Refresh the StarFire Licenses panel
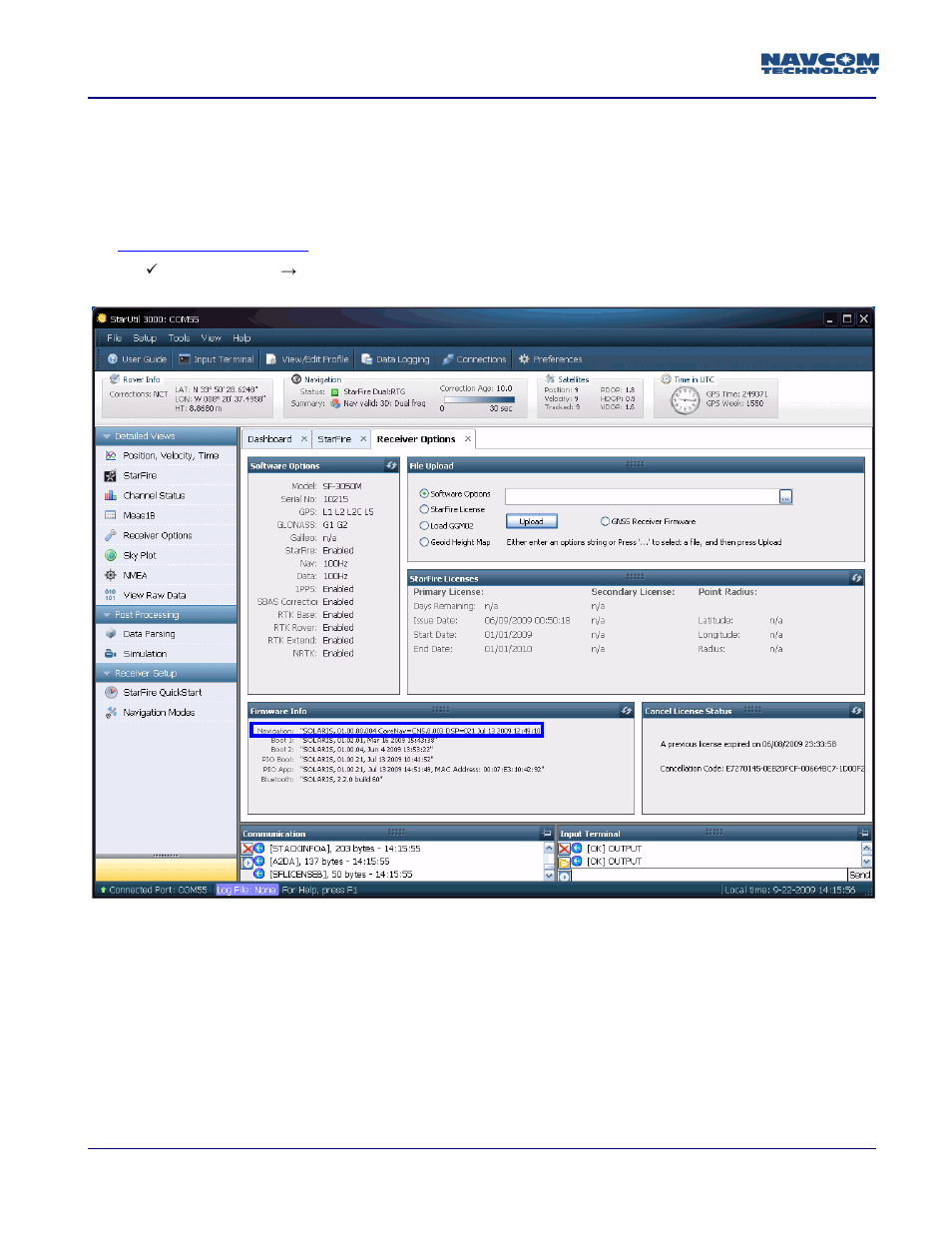 coord(856,578)
